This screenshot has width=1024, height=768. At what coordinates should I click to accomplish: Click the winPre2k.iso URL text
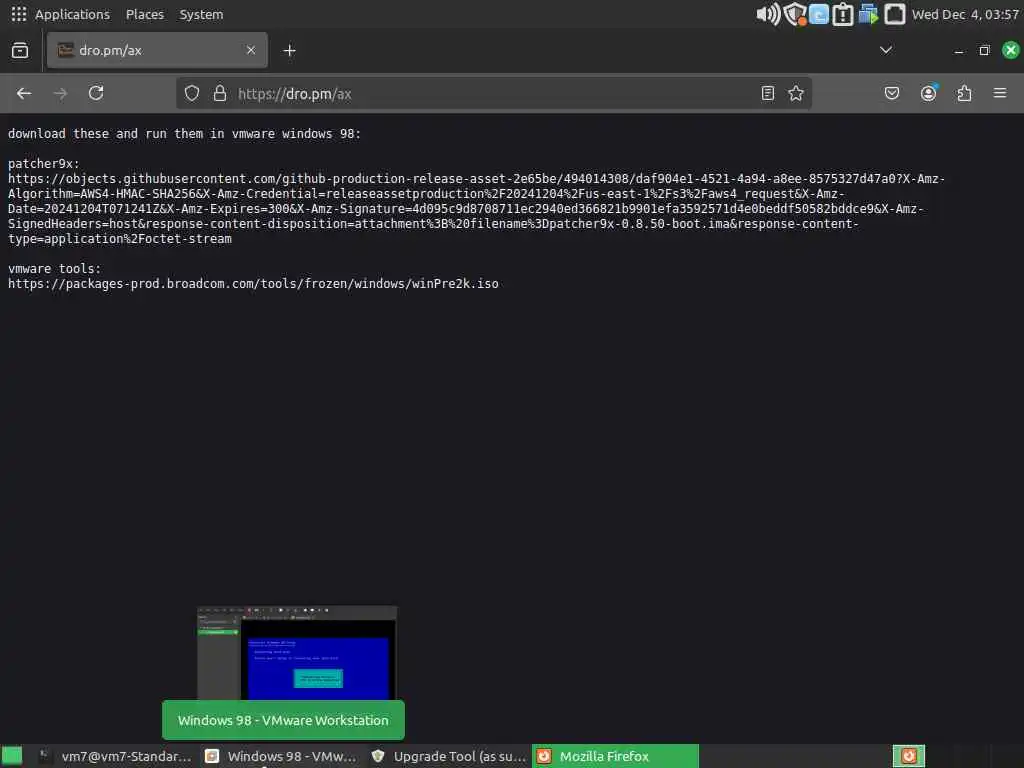click(x=253, y=283)
